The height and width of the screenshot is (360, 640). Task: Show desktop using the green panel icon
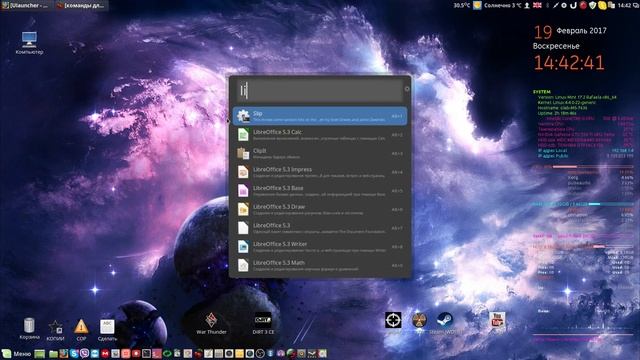click(40, 354)
